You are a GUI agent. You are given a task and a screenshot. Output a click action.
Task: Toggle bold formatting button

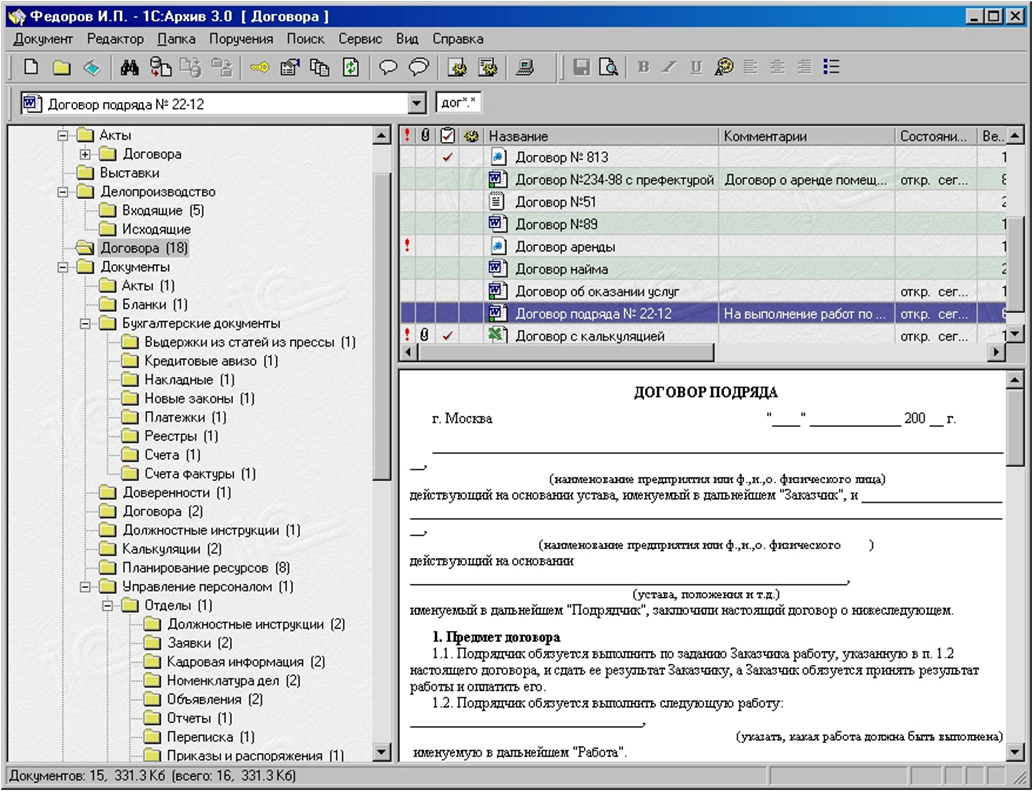(x=644, y=67)
